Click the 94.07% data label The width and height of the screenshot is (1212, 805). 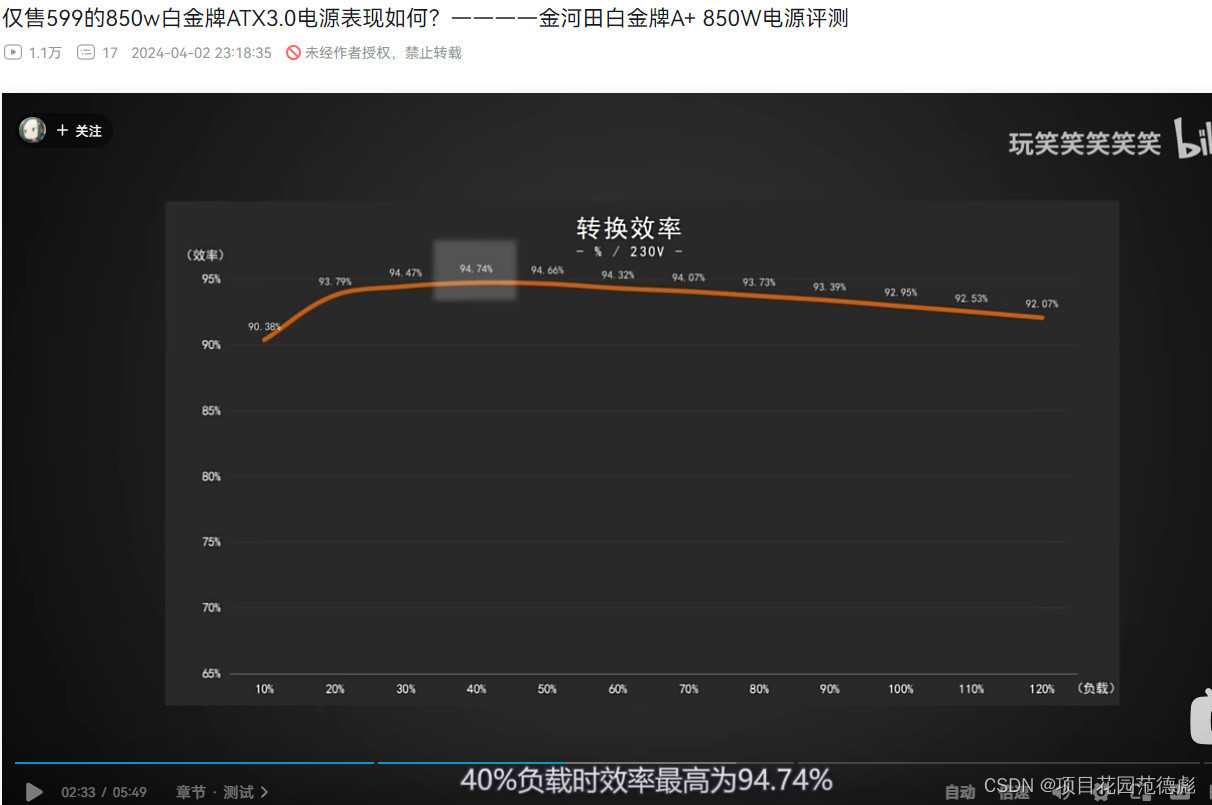pos(688,277)
